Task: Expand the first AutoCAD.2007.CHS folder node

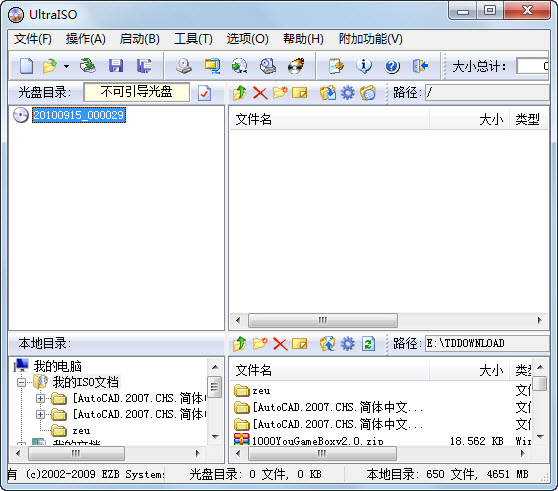Action: point(40,398)
